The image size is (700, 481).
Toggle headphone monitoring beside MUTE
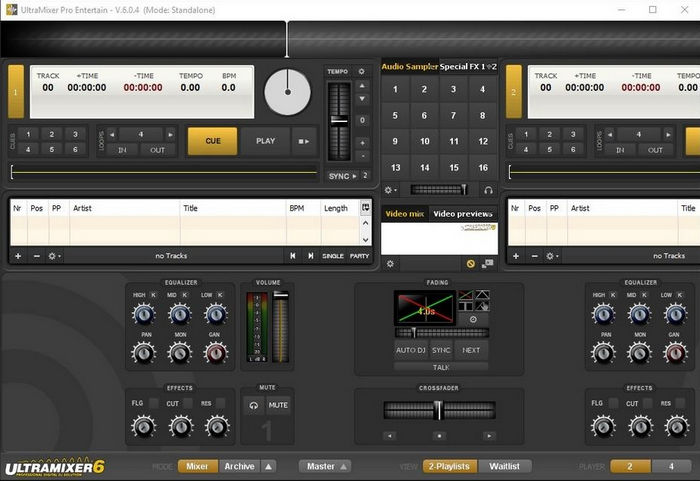coord(254,406)
